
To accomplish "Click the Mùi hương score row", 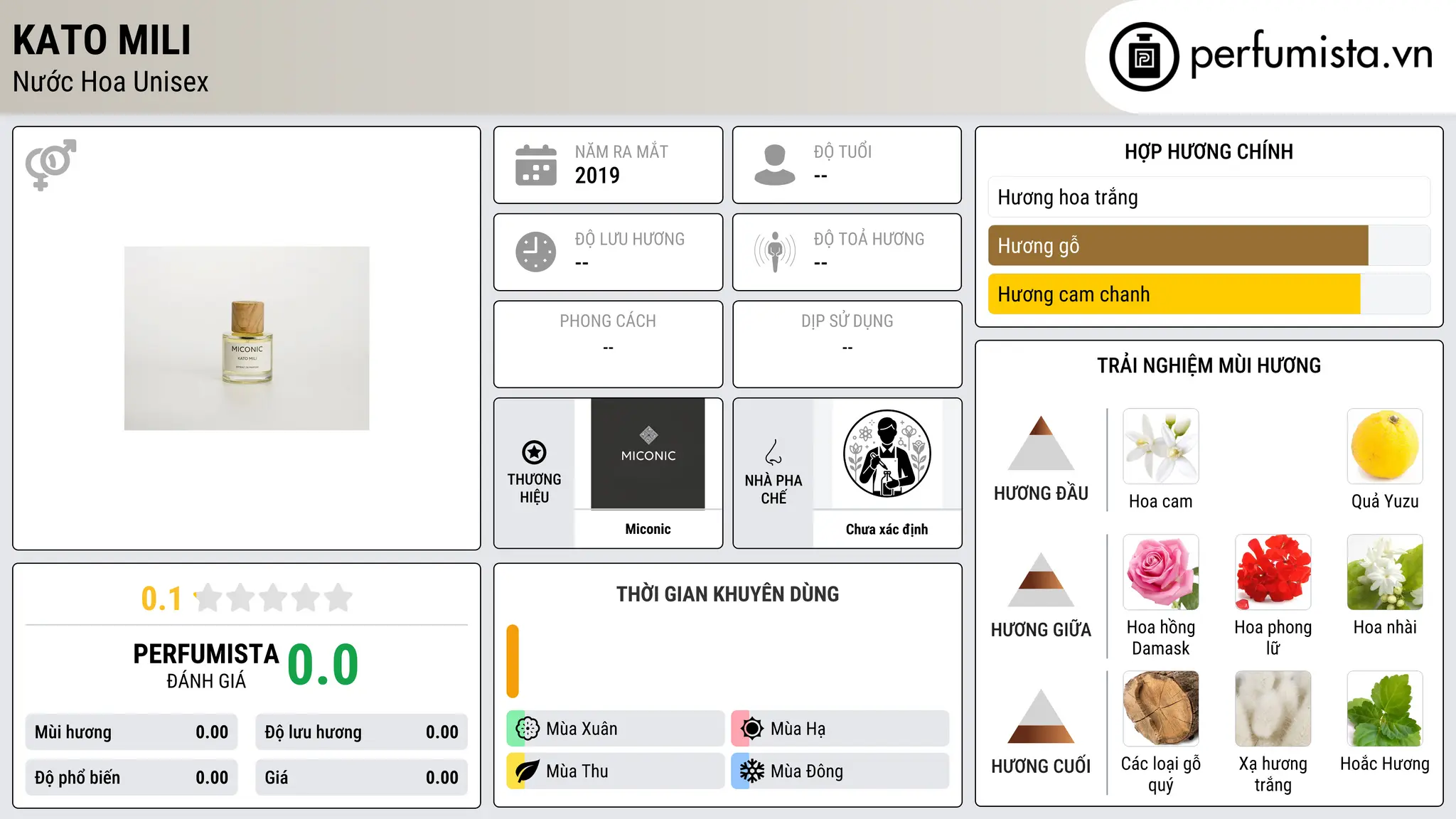I will point(132,732).
